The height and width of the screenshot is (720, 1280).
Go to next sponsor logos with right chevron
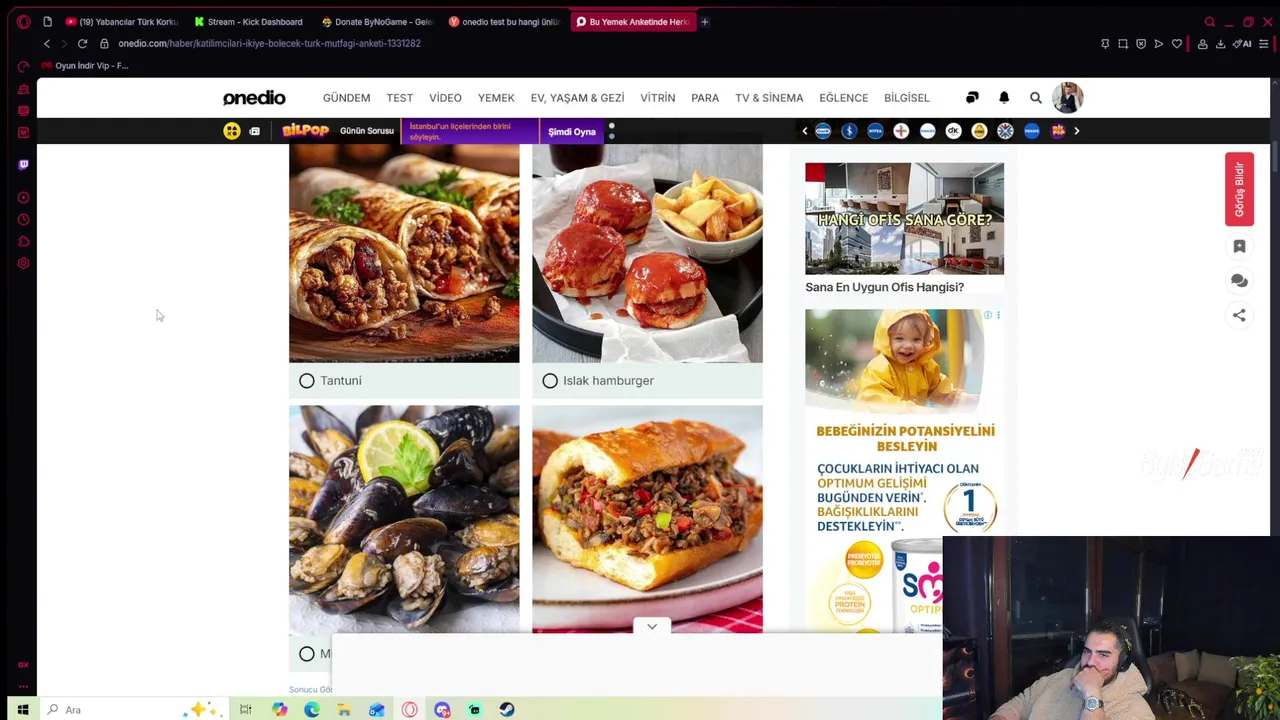tap(1076, 131)
